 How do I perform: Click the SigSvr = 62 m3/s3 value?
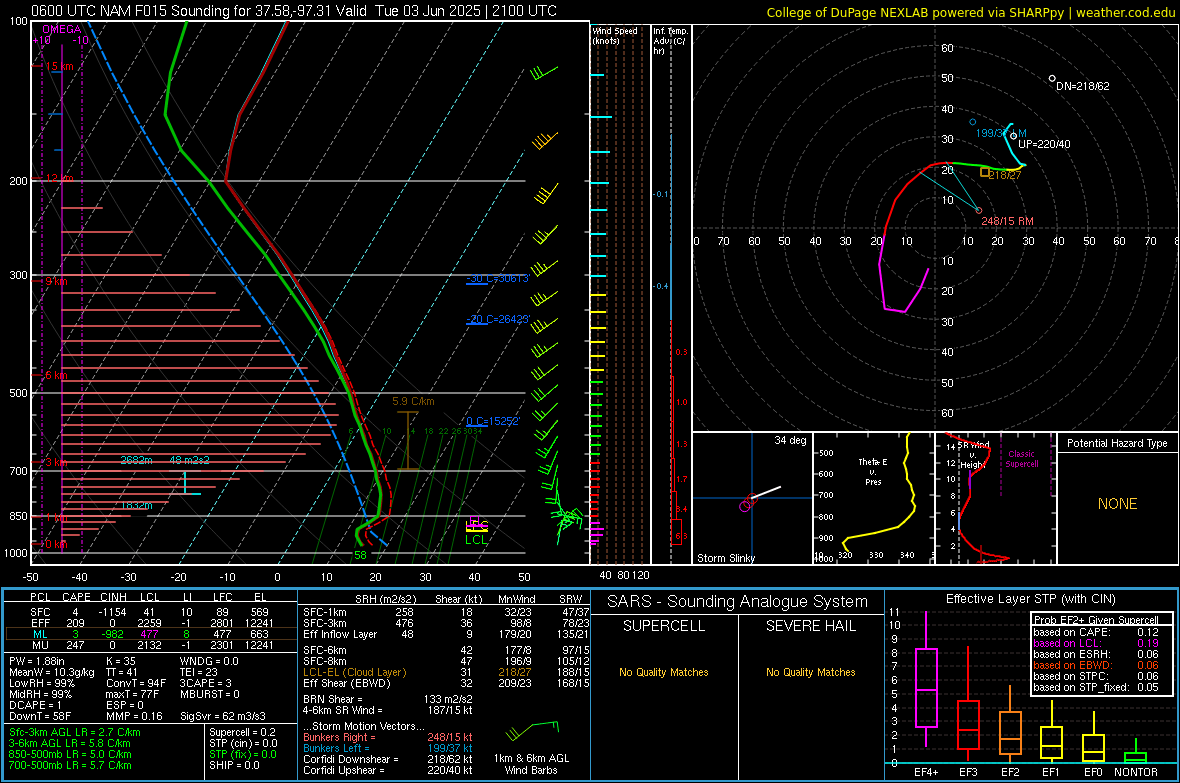tap(223, 716)
